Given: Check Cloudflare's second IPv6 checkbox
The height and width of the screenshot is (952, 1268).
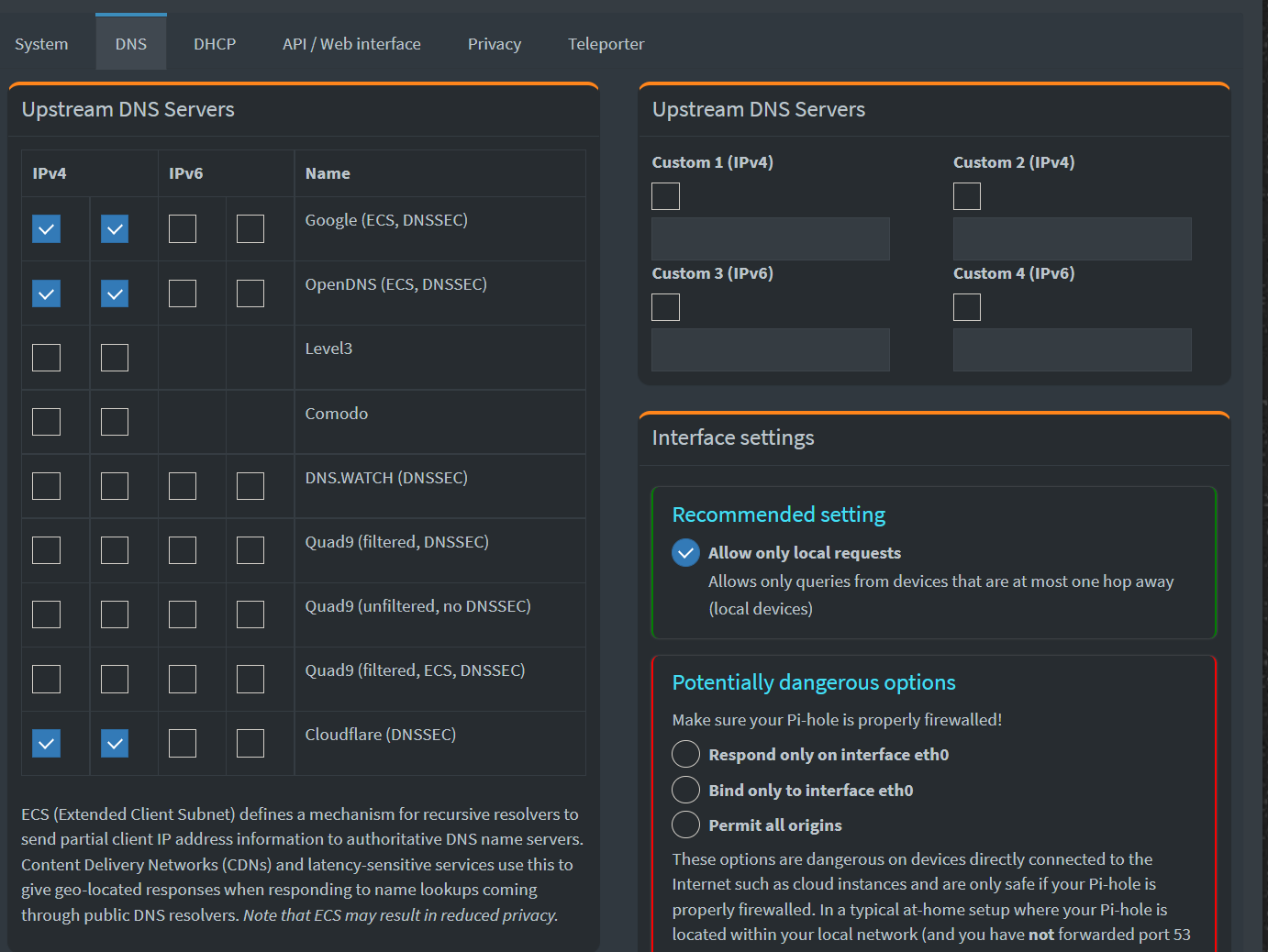Looking at the screenshot, I should coord(250,743).
